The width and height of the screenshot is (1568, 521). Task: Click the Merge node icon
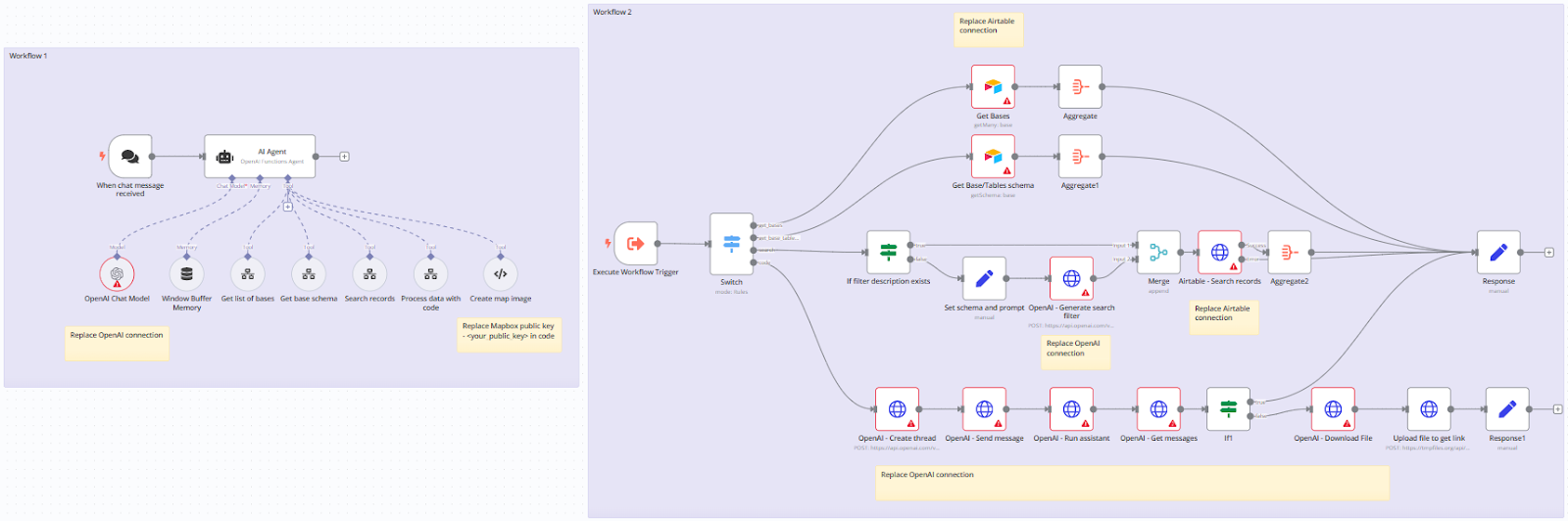(1158, 253)
